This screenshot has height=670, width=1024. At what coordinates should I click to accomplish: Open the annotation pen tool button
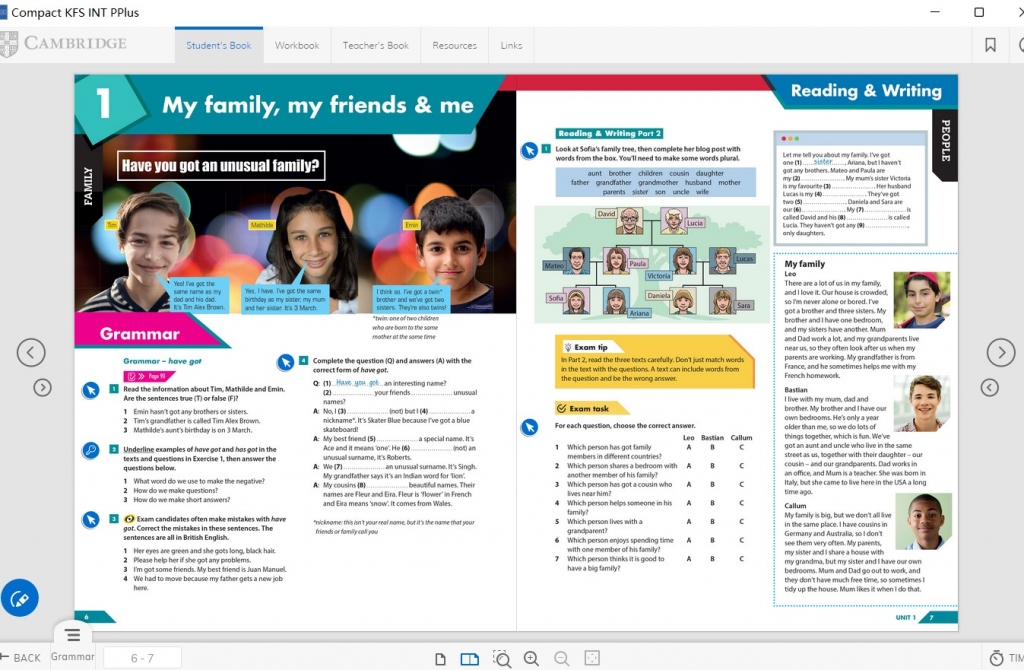pos(19,598)
